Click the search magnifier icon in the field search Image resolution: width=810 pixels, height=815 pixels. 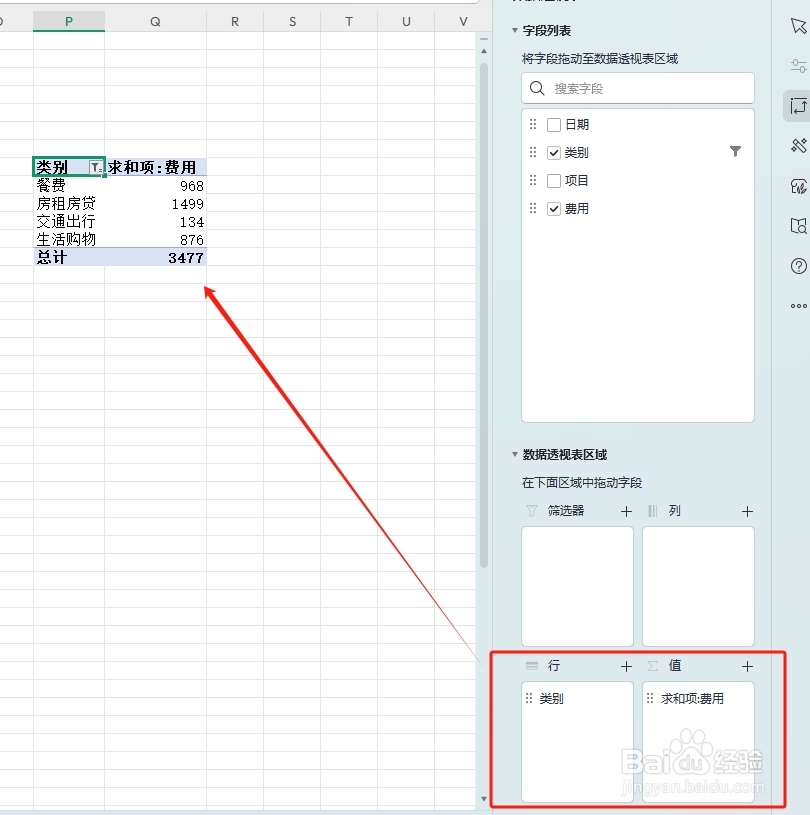pos(537,88)
